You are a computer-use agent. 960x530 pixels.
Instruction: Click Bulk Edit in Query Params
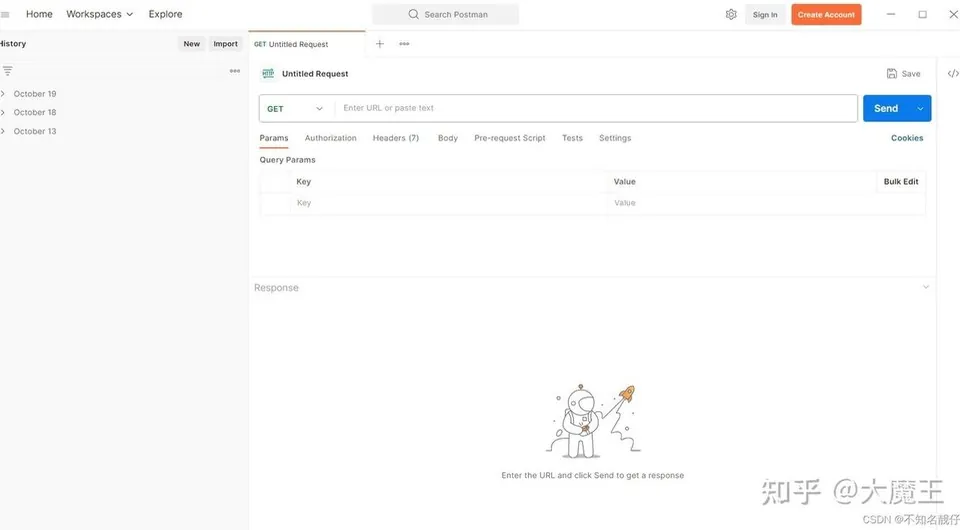click(901, 182)
